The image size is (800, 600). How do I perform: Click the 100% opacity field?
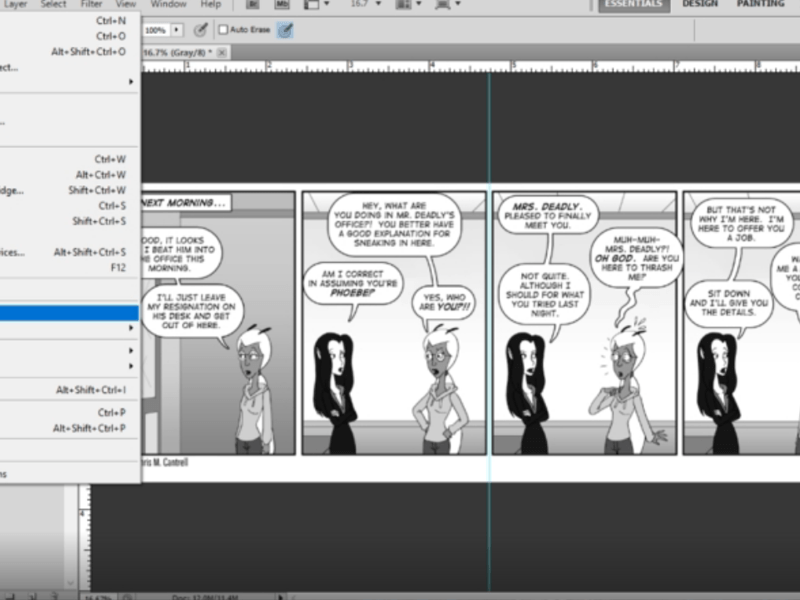156,30
